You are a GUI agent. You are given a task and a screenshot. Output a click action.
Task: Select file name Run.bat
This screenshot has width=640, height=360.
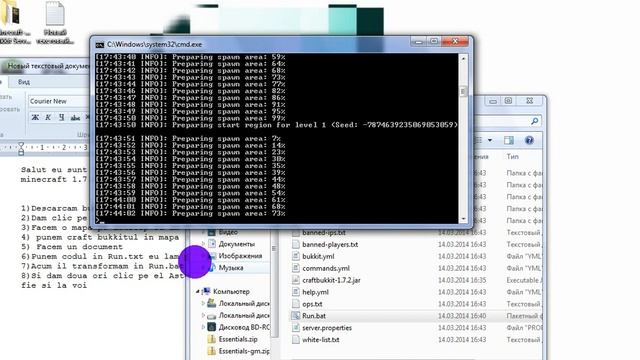[314, 316]
